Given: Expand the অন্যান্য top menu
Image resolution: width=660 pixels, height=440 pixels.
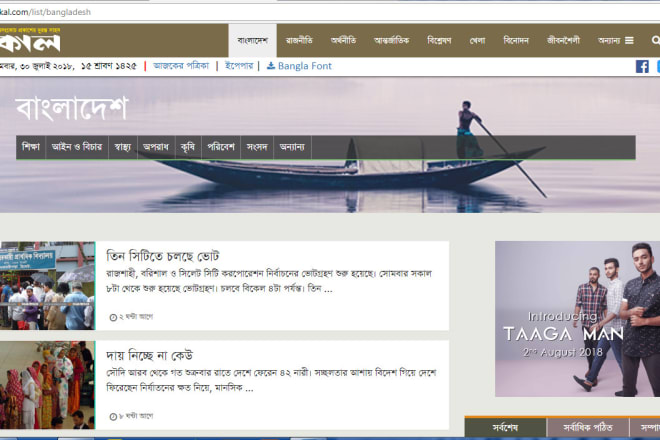Looking at the screenshot, I should coord(609,40).
